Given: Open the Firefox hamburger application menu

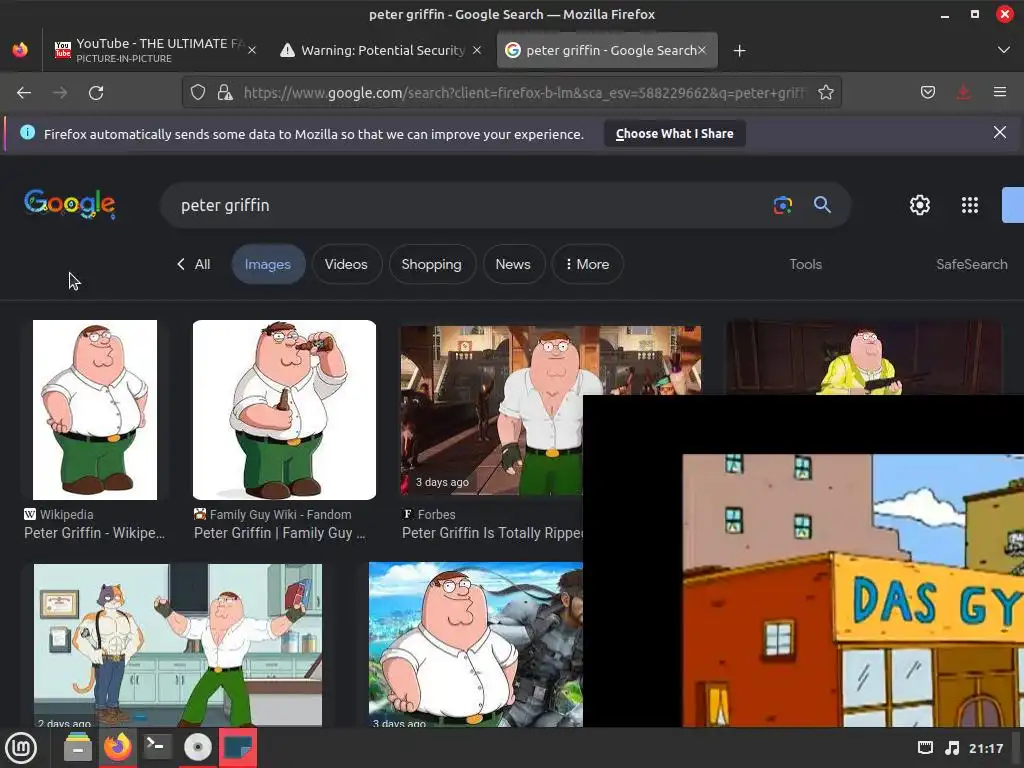Looking at the screenshot, I should pos(1000,93).
